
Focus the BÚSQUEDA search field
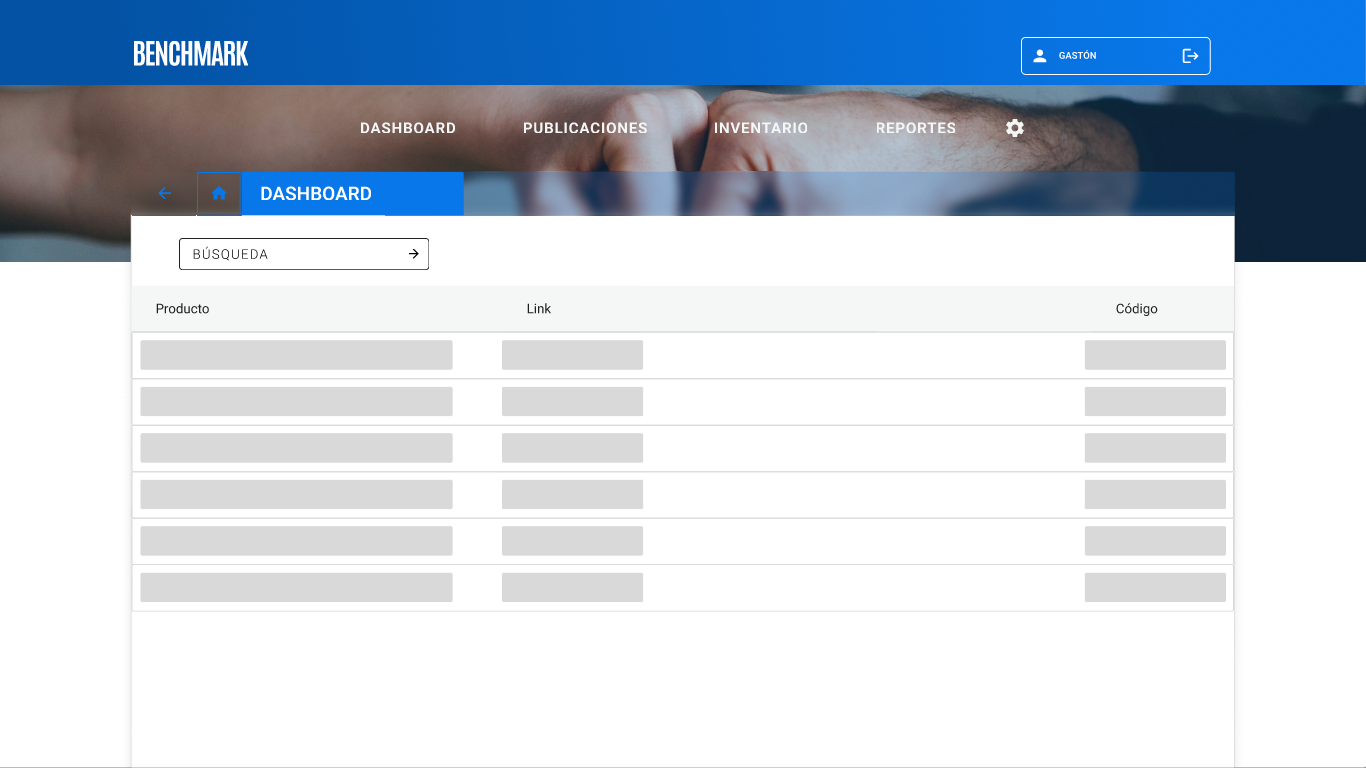[290, 254]
